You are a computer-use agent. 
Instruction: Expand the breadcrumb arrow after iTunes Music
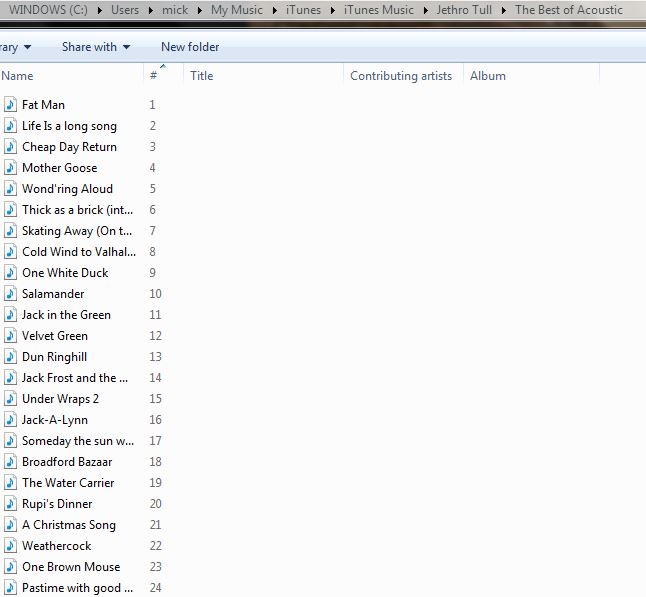(x=426, y=10)
